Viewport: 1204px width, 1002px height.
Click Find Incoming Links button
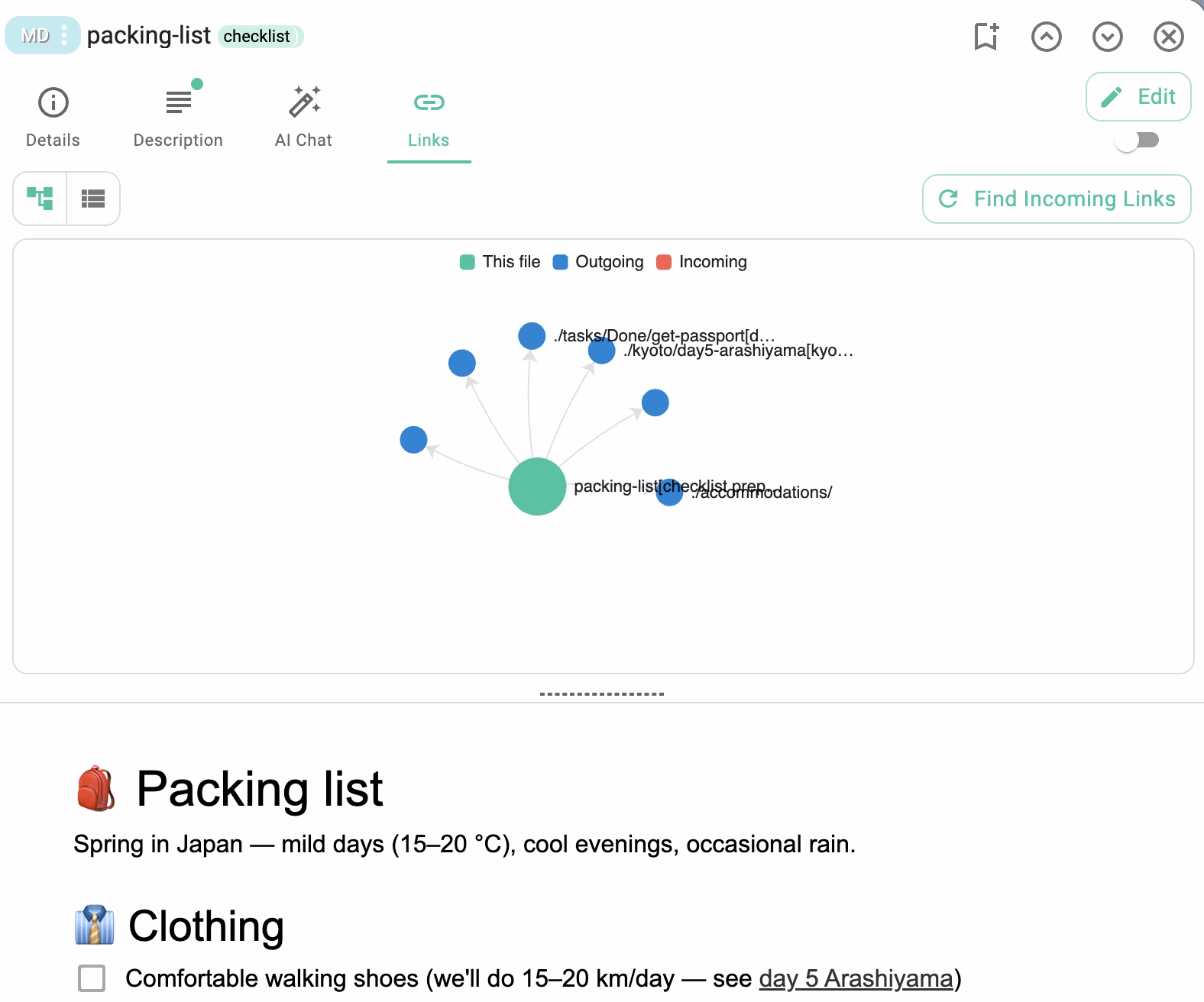[x=1057, y=199]
